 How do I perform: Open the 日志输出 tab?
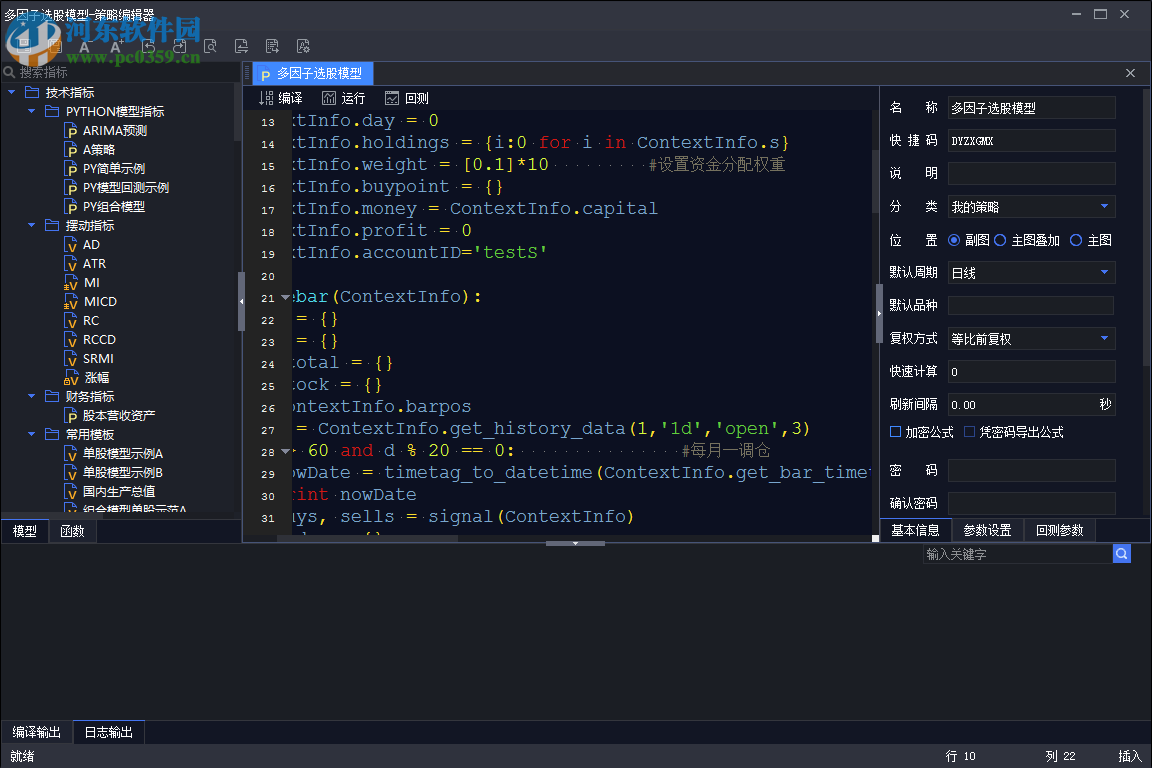(108, 732)
